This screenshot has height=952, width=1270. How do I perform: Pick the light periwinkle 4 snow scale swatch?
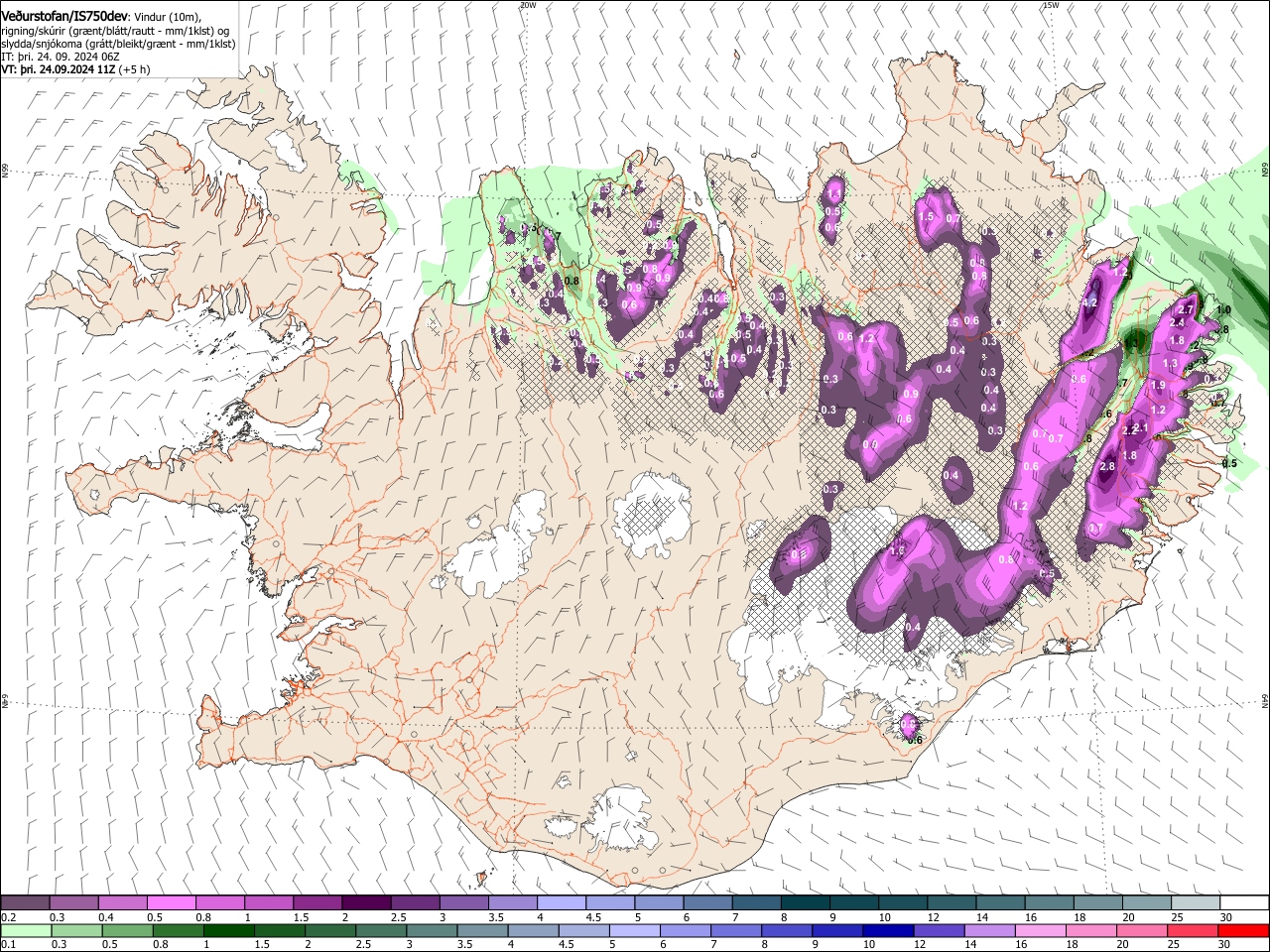561,903
